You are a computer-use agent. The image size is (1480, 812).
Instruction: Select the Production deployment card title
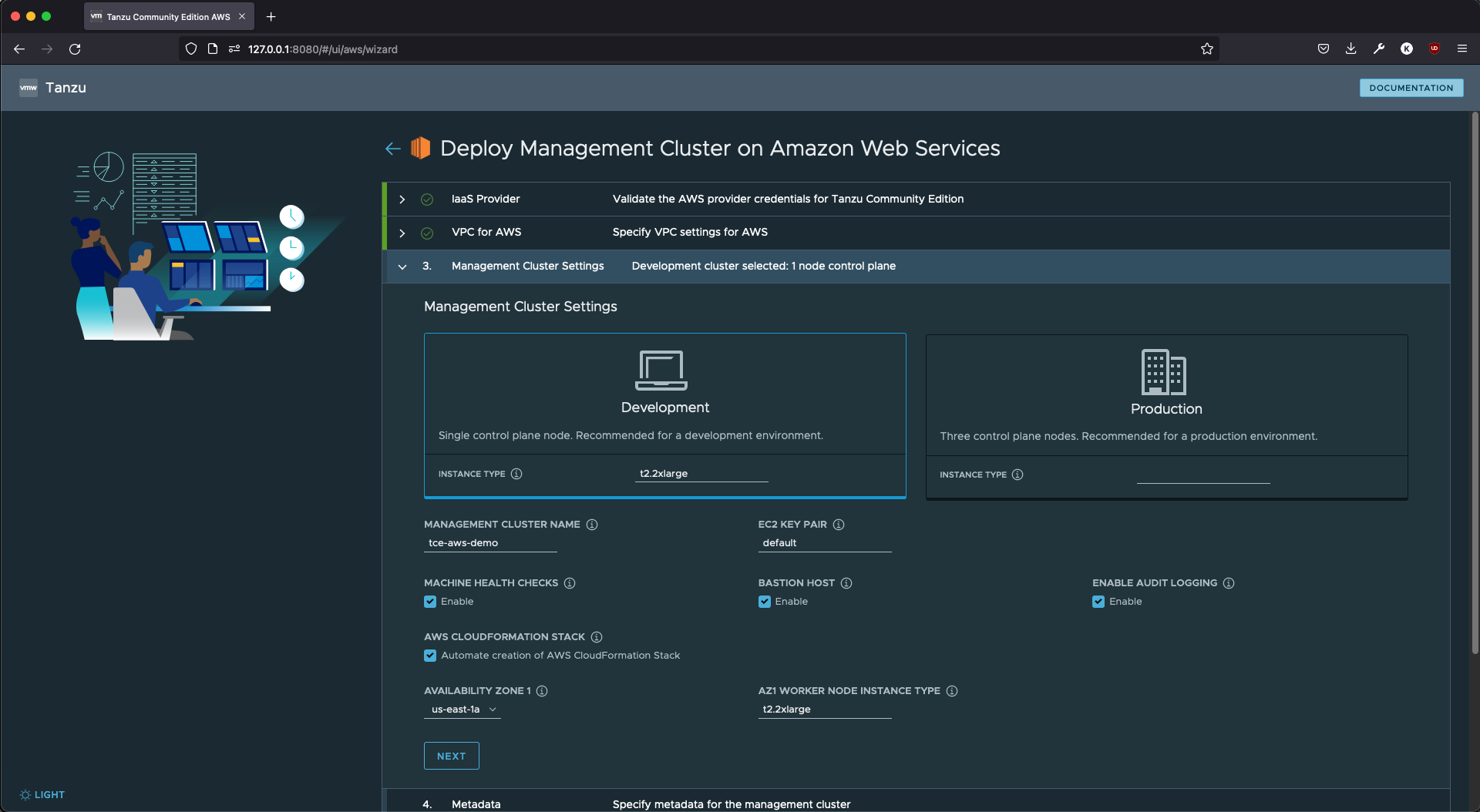point(1166,409)
